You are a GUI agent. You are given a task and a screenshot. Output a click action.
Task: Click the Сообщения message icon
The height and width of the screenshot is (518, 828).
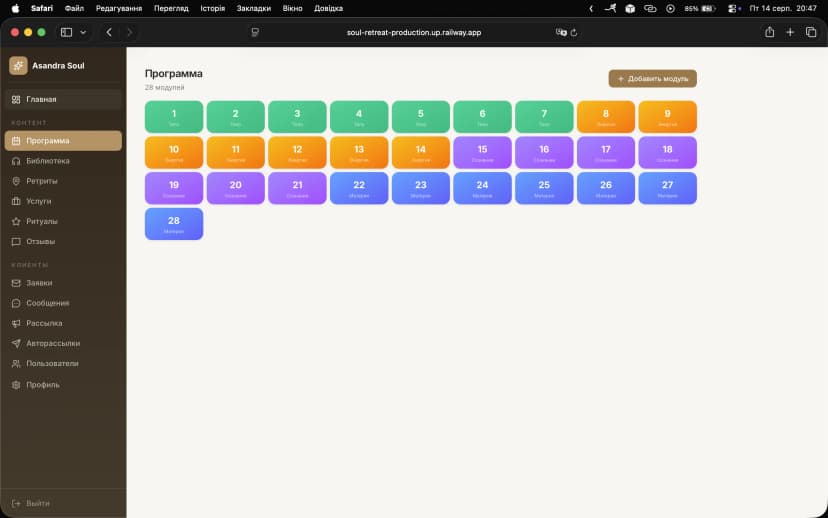(x=16, y=303)
